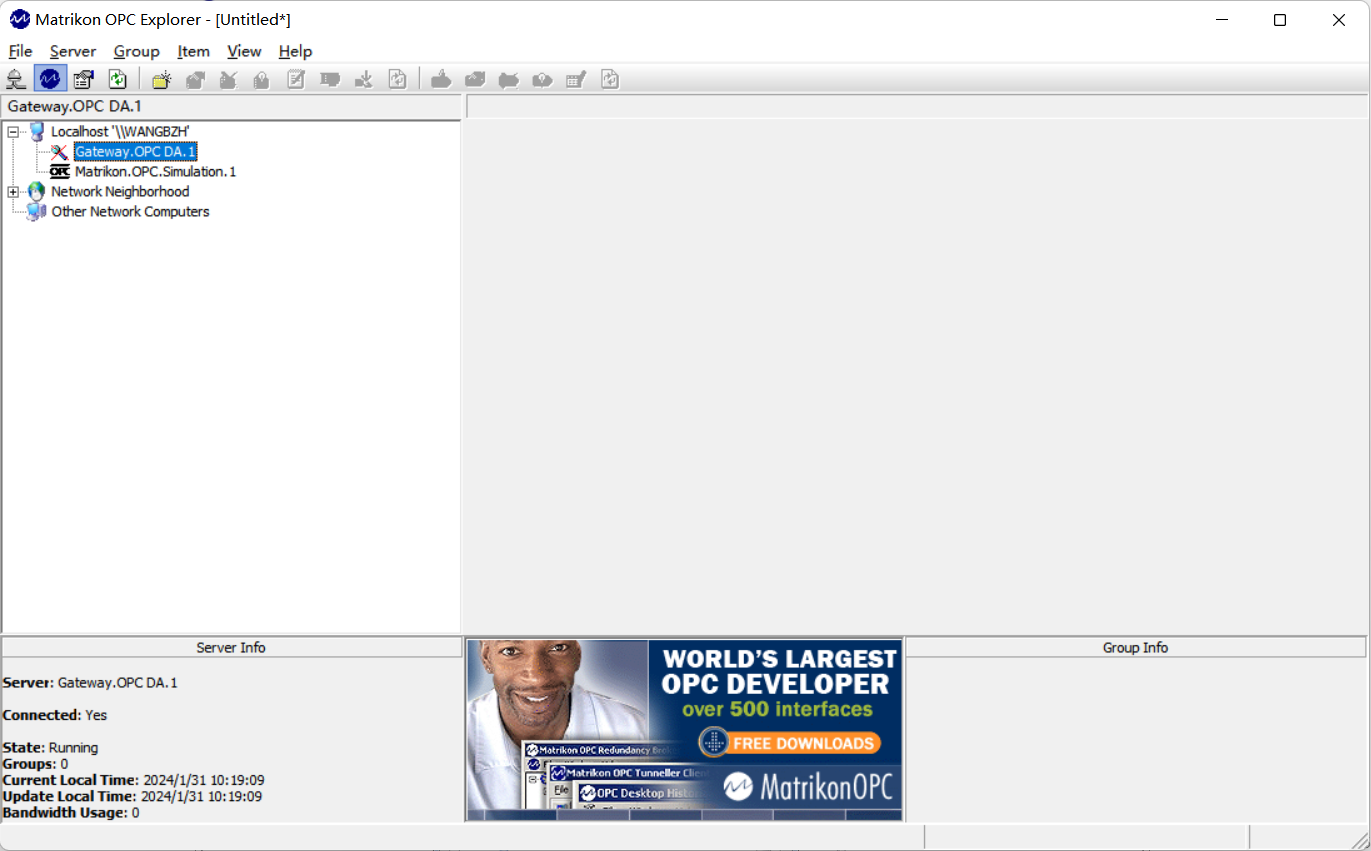Click the grayed calendar with pencil icon

576,79
